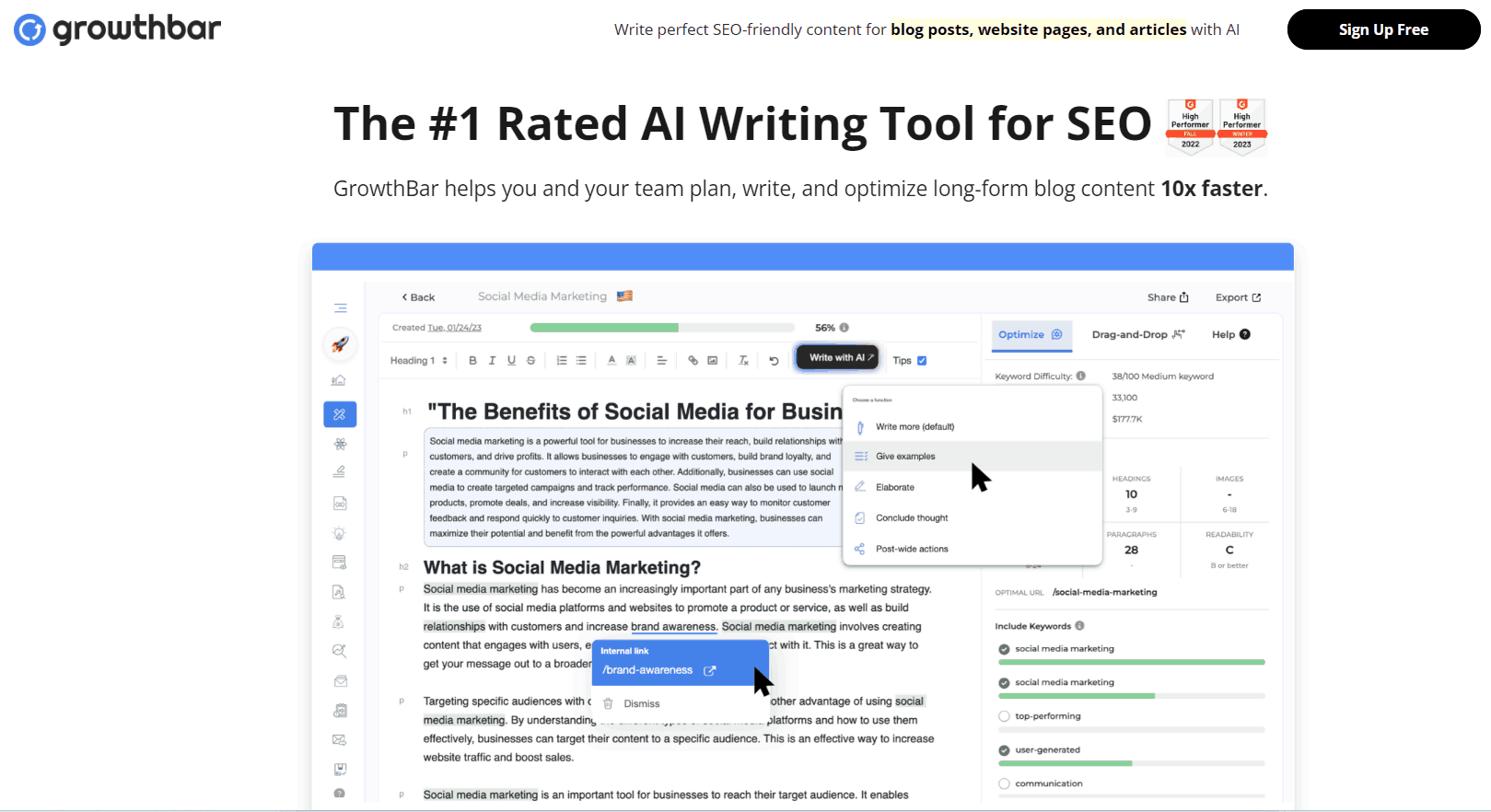Toggle underline formatting
The image size is (1491, 812).
pos(511,361)
